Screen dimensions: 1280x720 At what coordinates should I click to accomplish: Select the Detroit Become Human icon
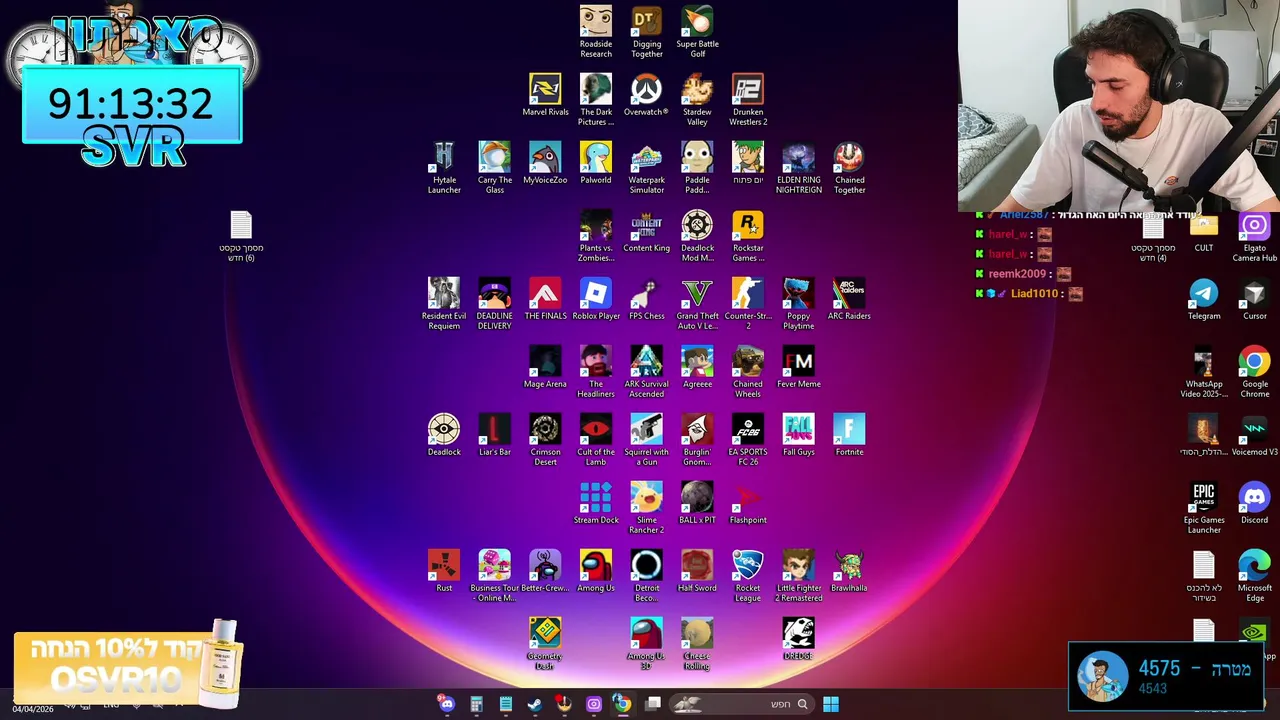click(647, 575)
